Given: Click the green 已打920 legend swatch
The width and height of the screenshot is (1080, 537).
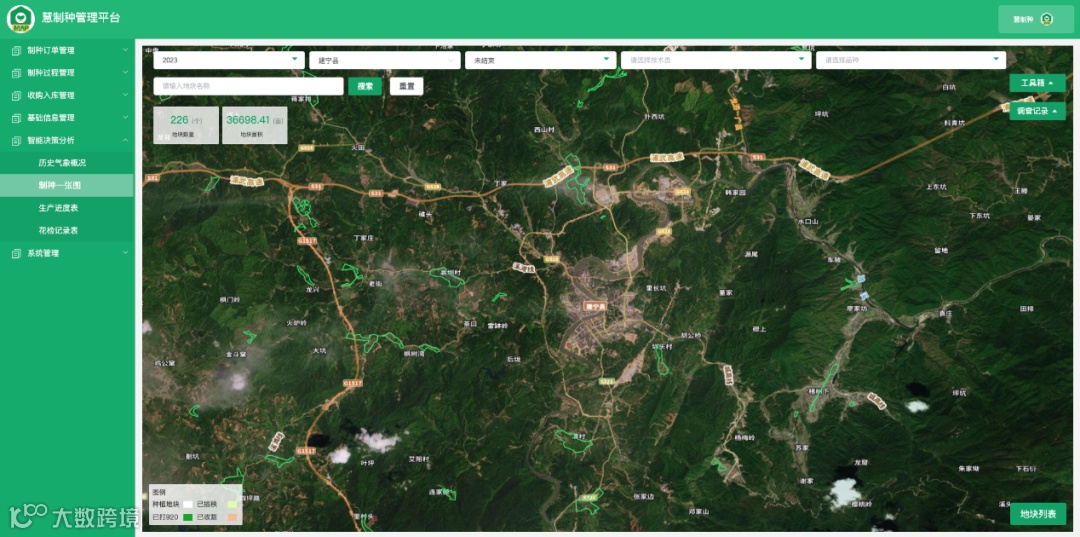Looking at the screenshot, I should tap(187, 517).
